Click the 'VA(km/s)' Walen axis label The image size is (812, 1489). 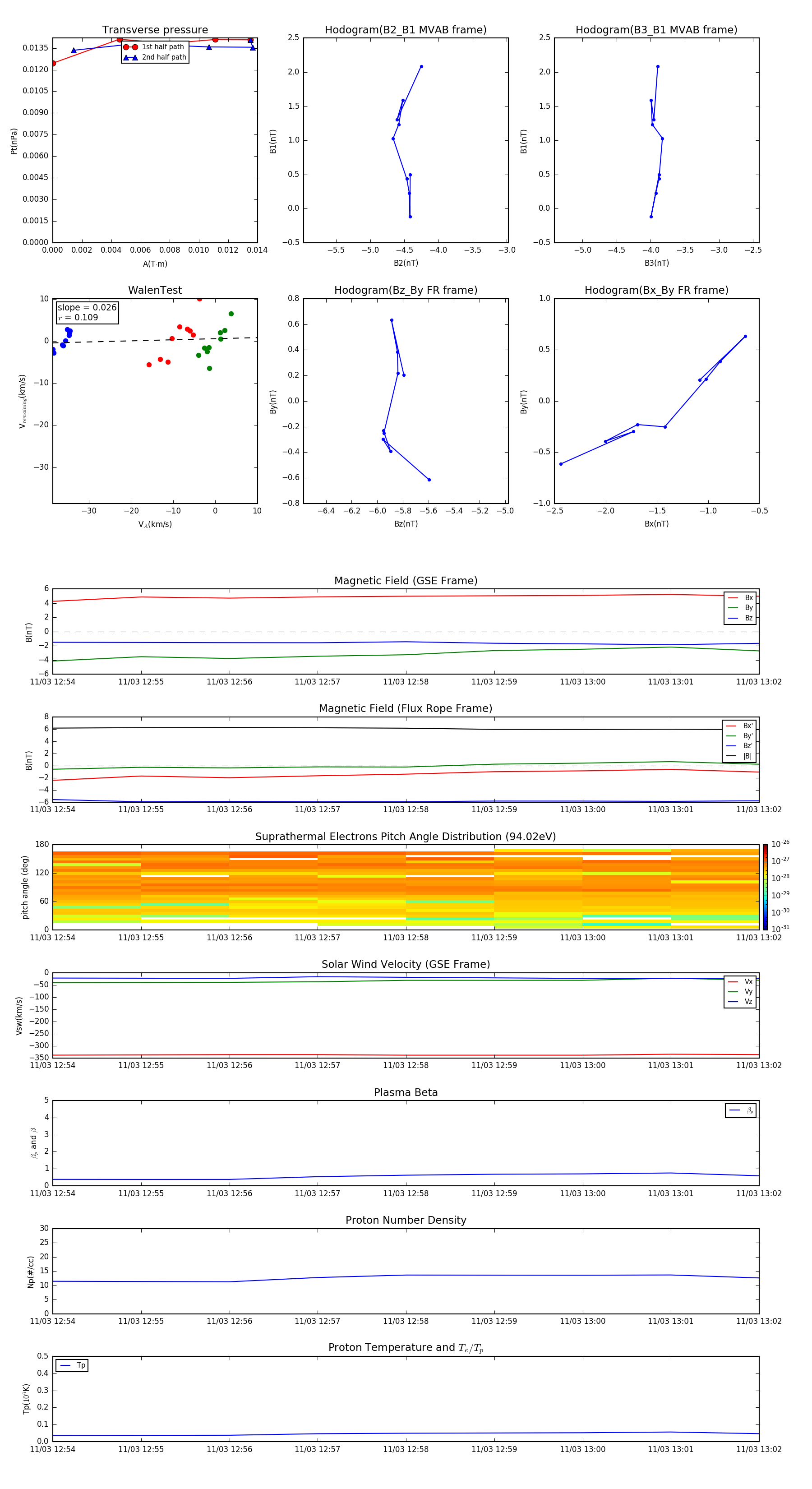click(155, 524)
